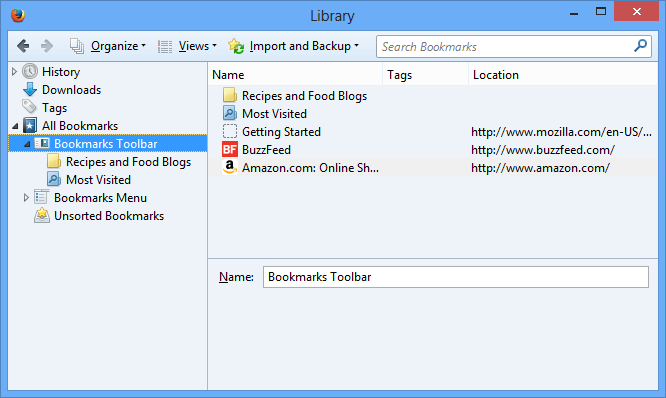Click the Getting Started placeholder icon

tap(230, 131)
